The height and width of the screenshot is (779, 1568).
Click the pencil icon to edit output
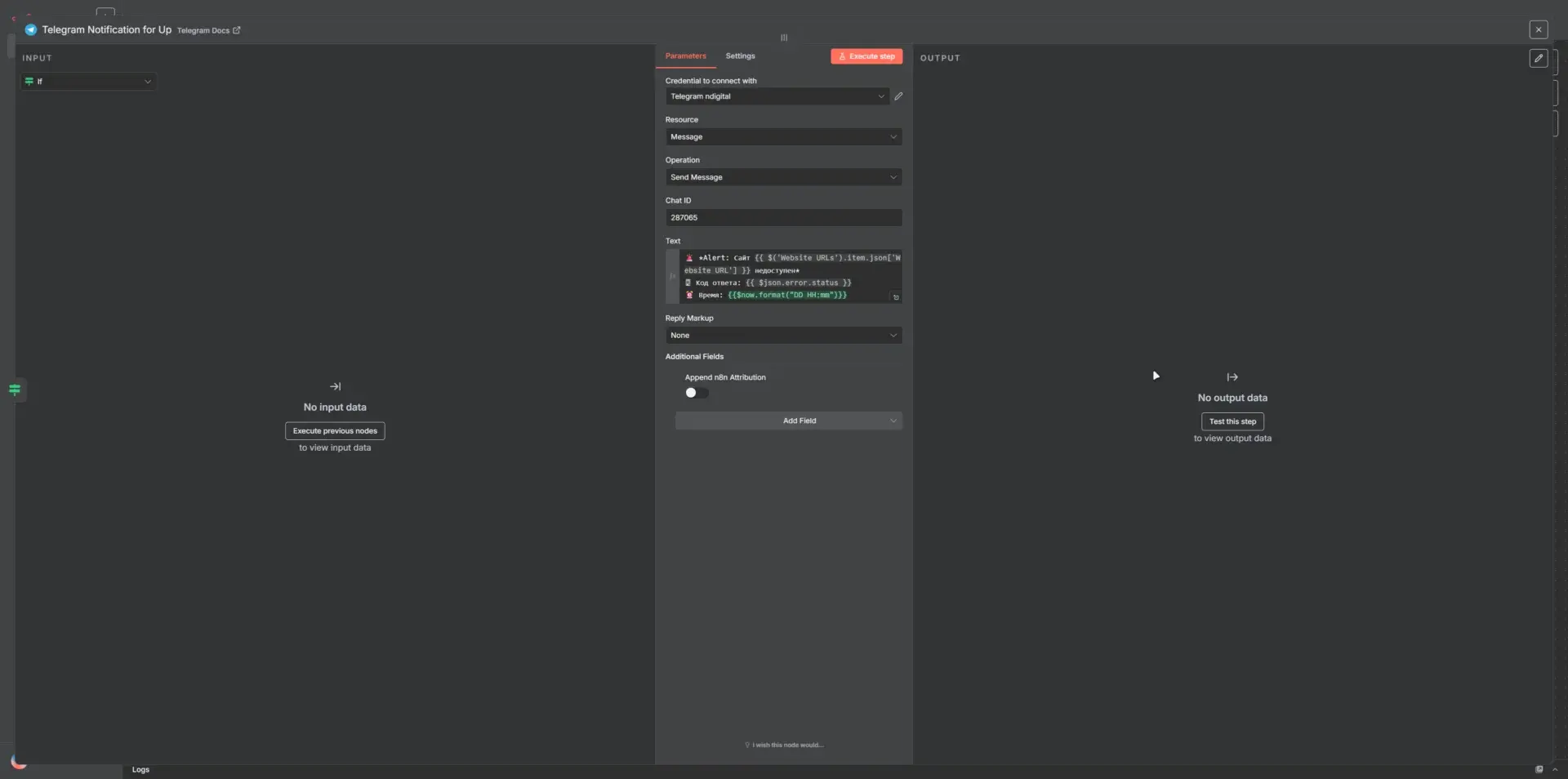click(1538, 58)
